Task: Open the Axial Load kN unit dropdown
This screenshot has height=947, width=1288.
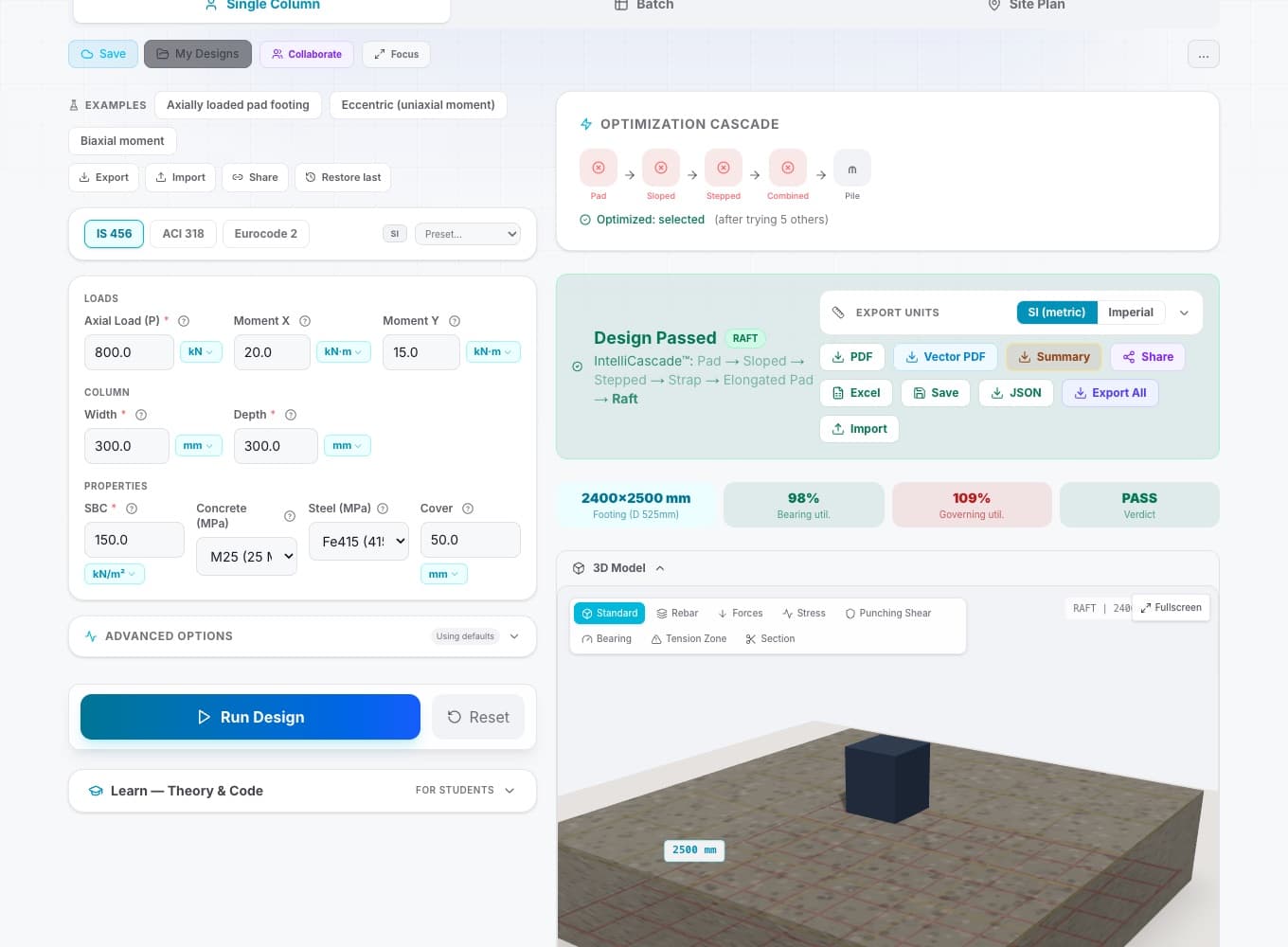Action: (202, 351)
